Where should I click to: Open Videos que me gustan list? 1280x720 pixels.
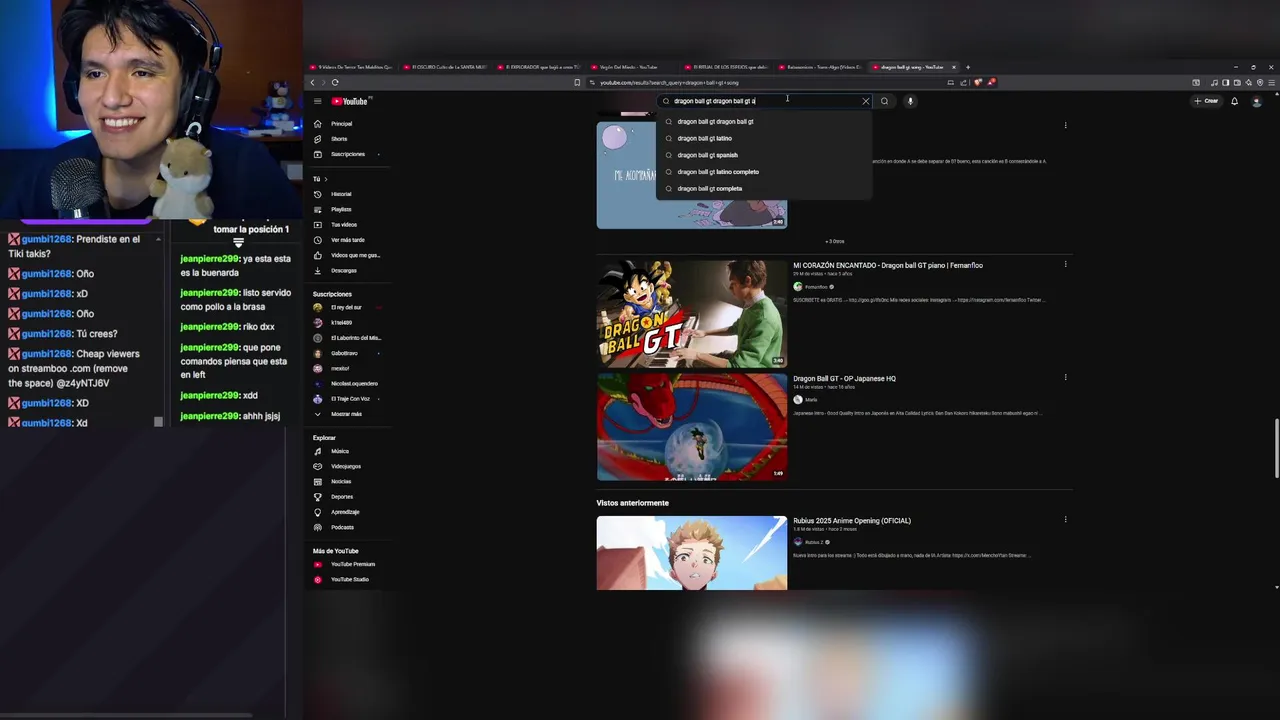coord(354,255)
